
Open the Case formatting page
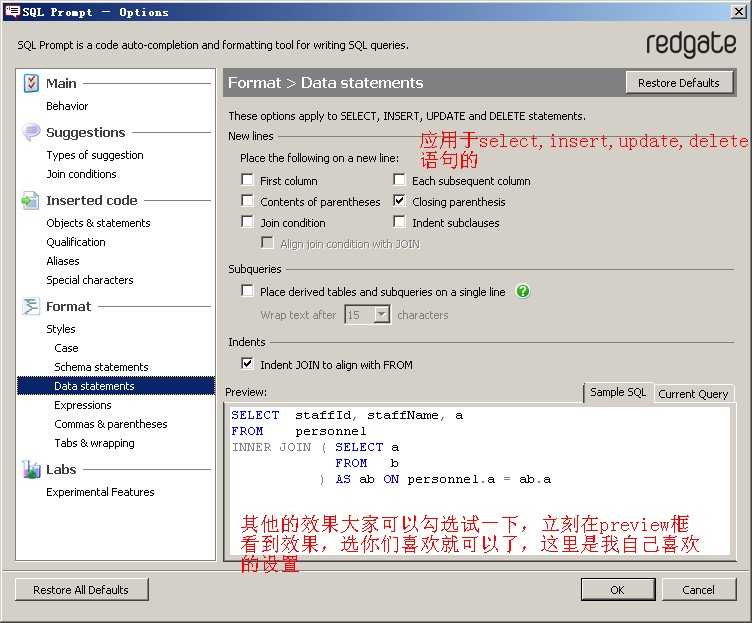[x=66, y=348]
